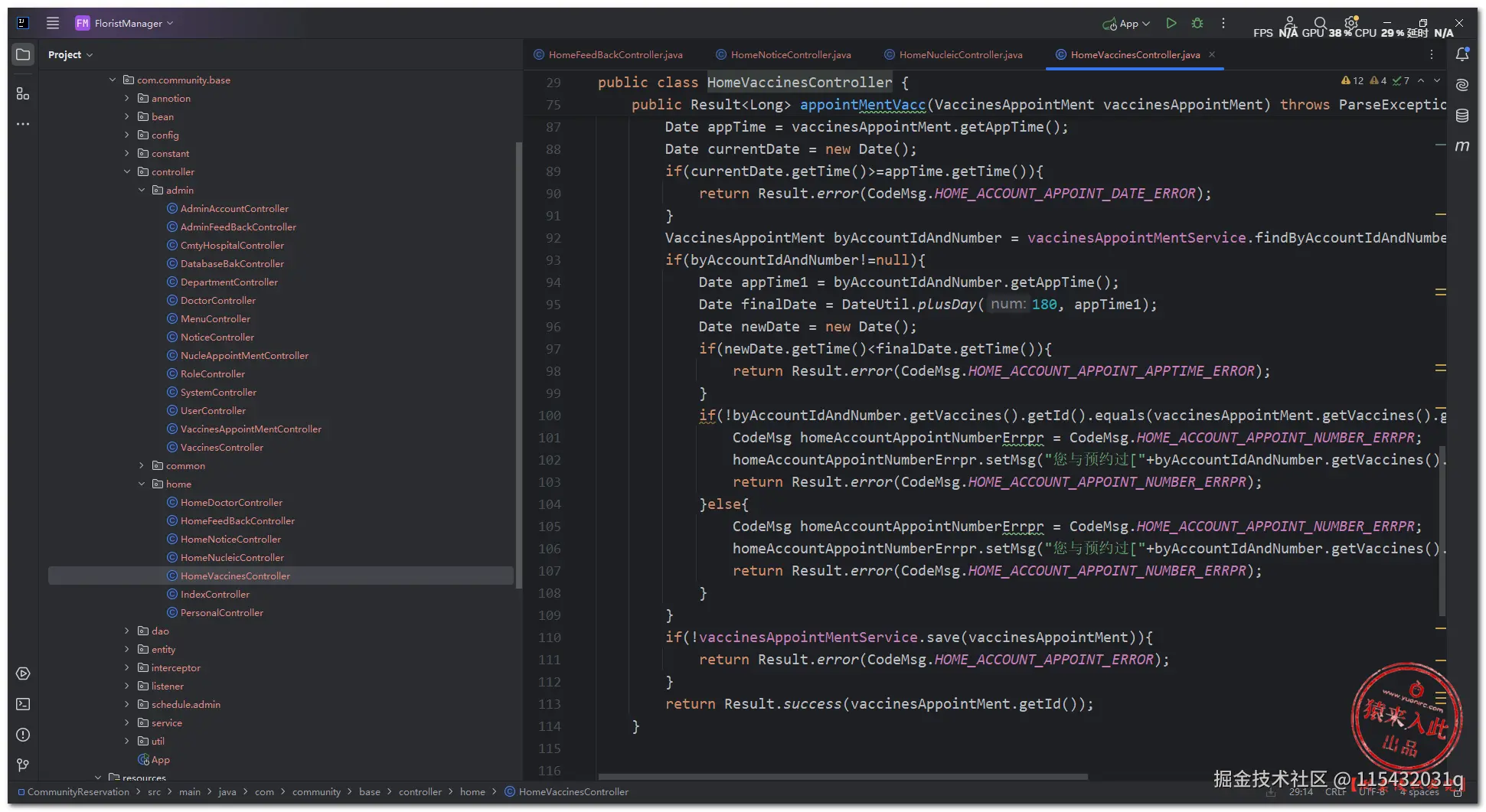Switch to HomeFeedBackController.java tab
Image resolution: width=1486 pixels, height=812 pixels.
(x=609, y=54)
